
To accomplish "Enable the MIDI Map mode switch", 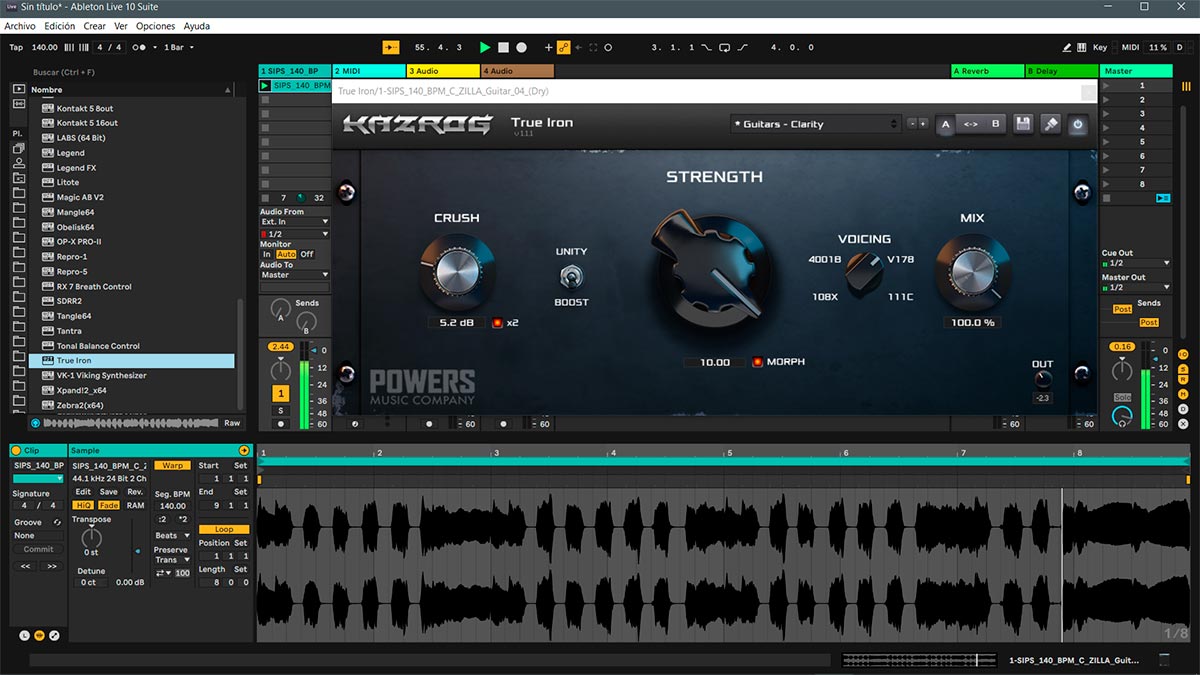I will (x=1130, y=47).
